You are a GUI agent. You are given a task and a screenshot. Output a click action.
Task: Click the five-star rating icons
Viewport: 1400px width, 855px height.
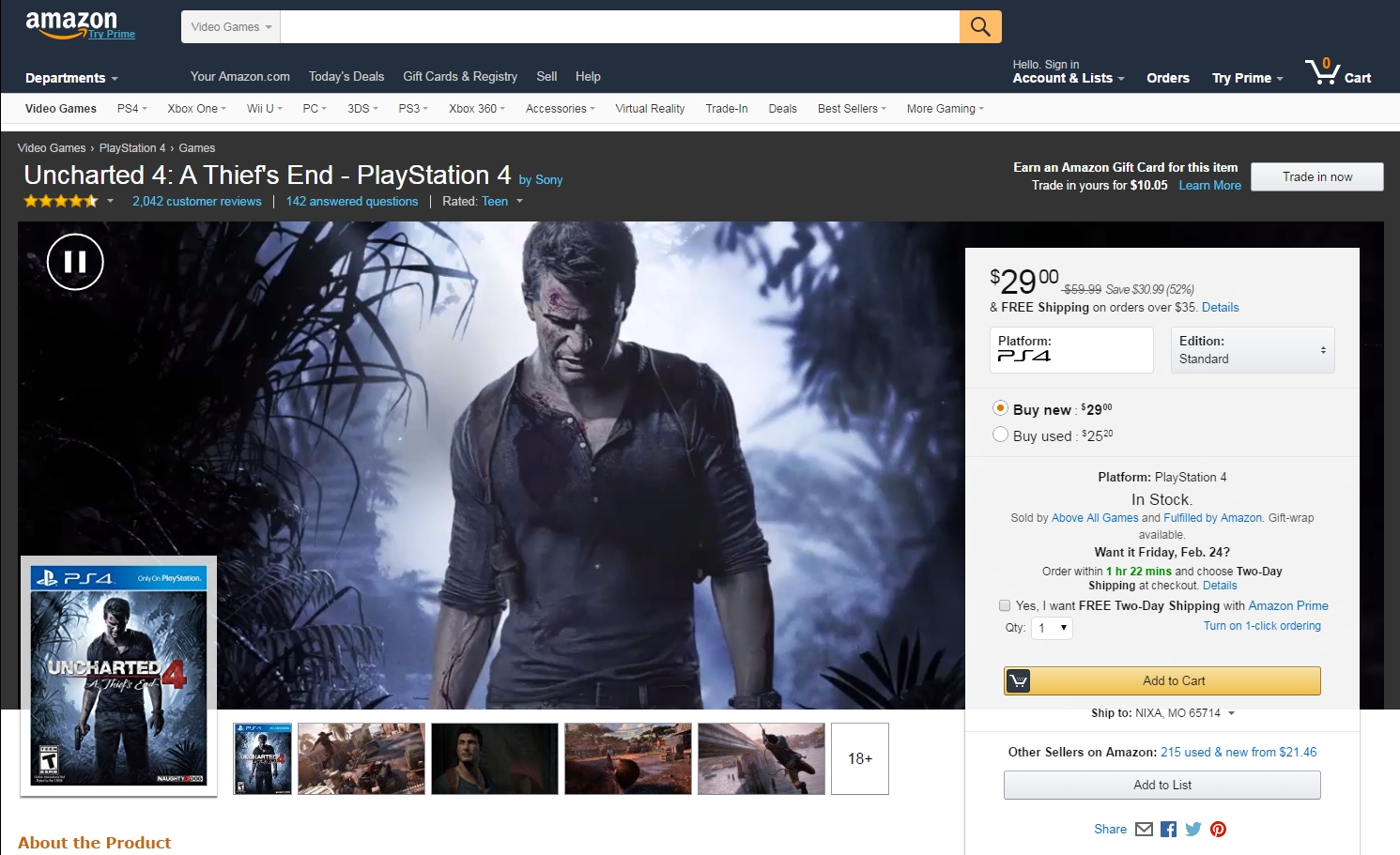click(60, 201)
